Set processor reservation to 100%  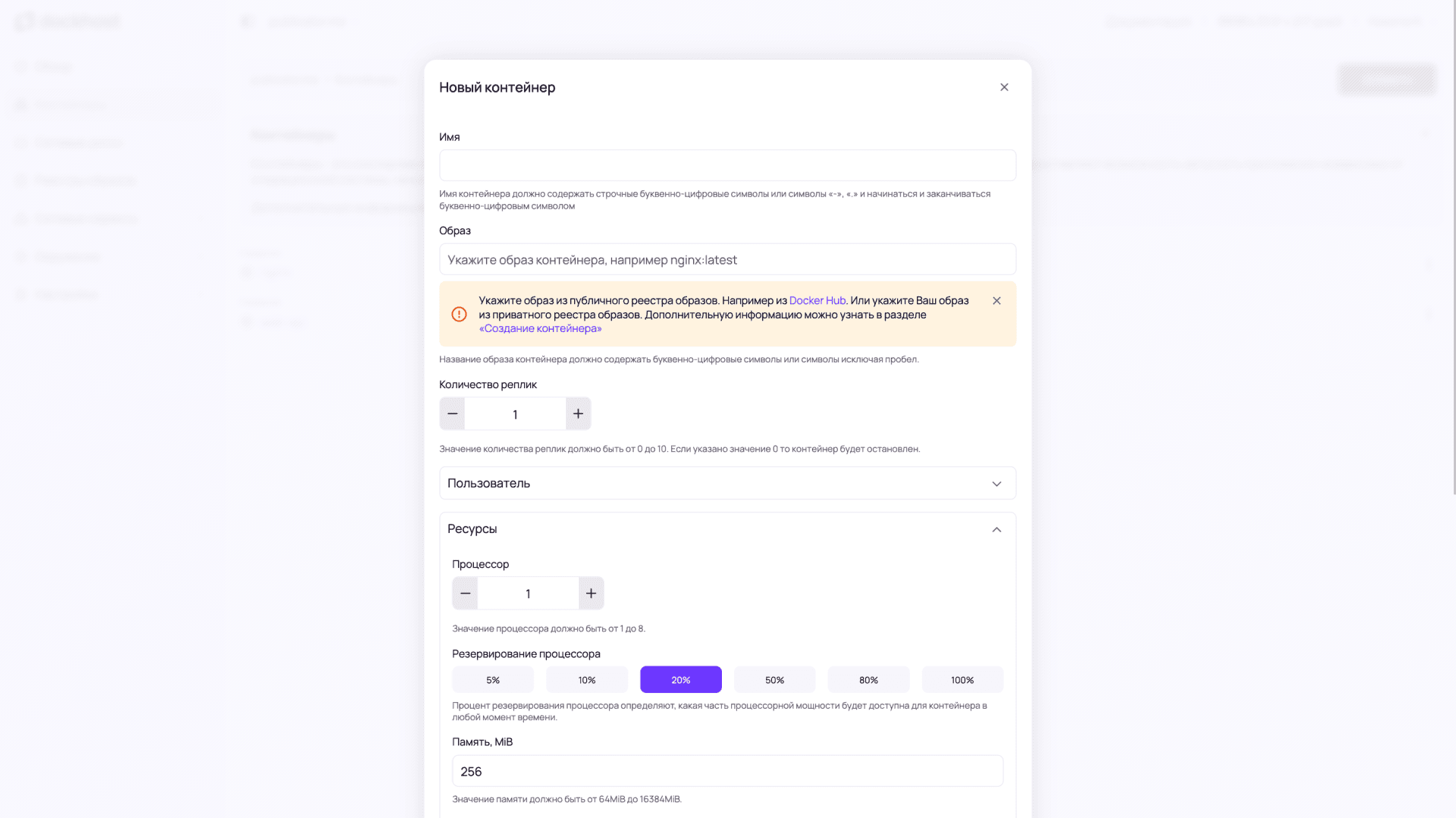pyautogui.click(x=962, y=680)
